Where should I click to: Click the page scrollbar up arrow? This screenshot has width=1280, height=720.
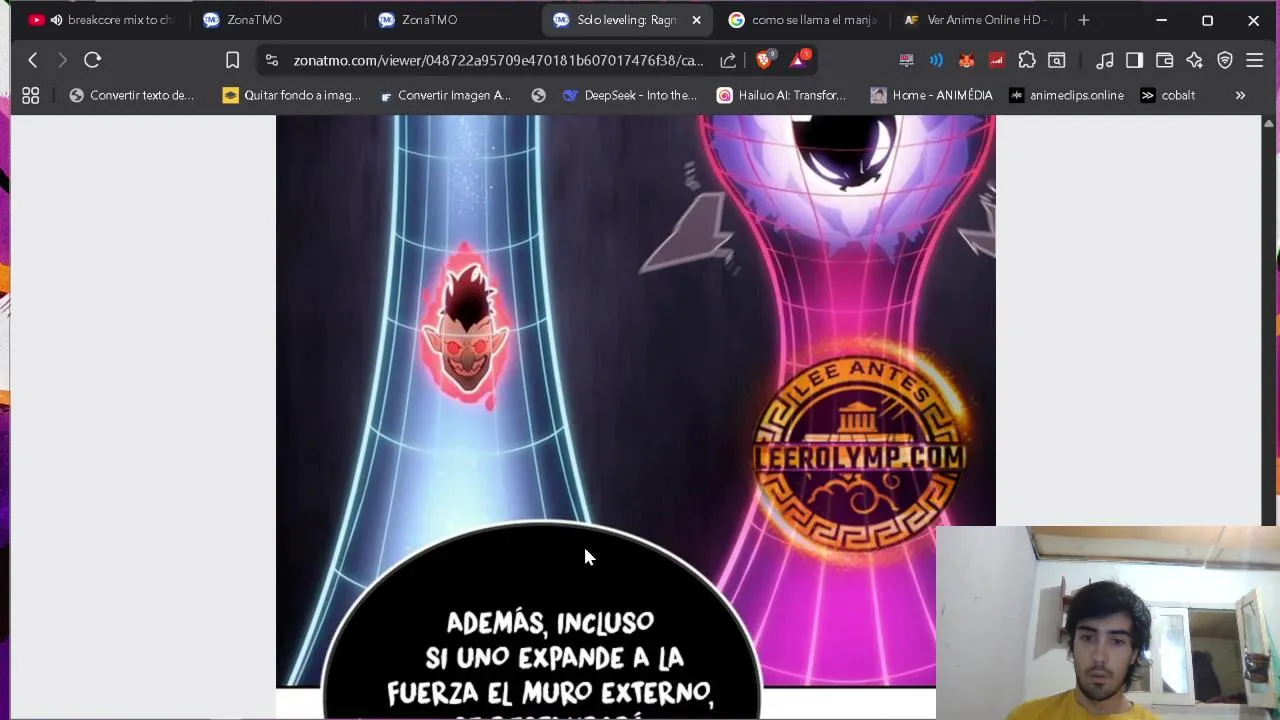tap(1271, 122)
